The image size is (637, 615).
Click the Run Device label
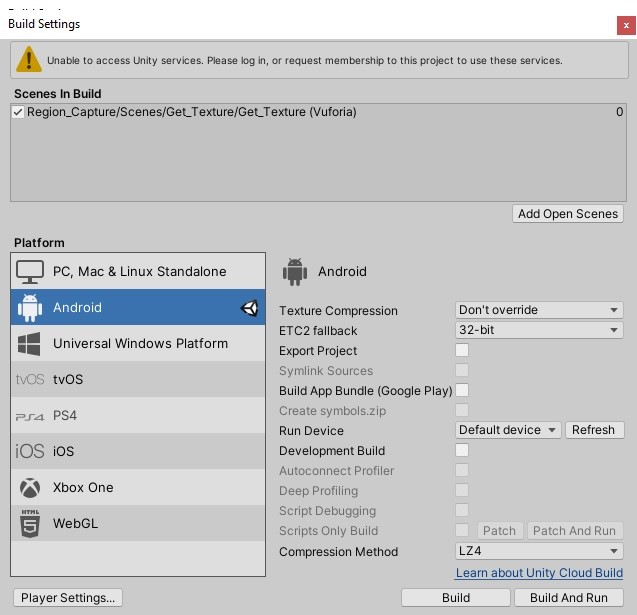point(311,431)
